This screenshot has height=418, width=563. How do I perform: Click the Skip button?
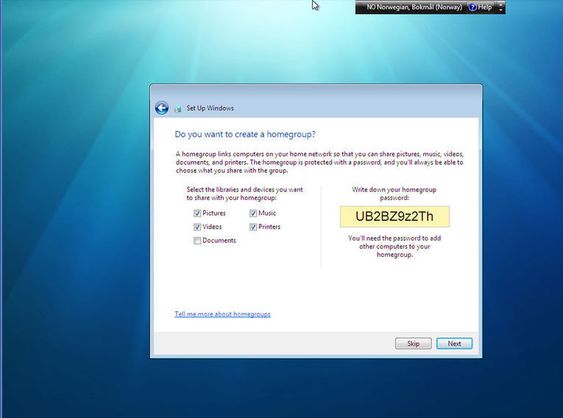click(x=413, y=344)
